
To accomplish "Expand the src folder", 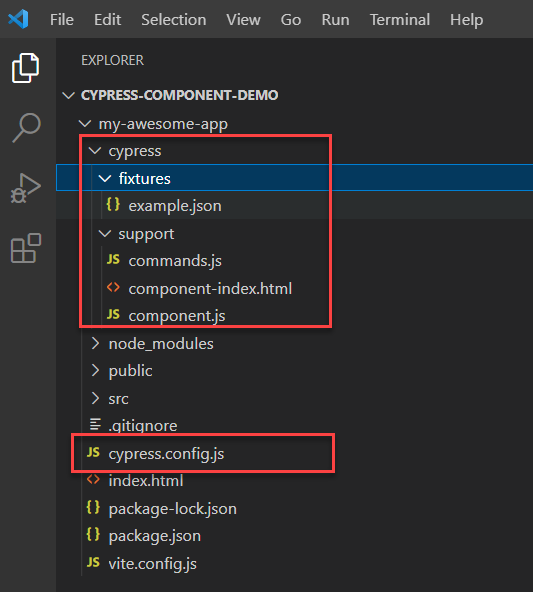I will pos(95,398).
